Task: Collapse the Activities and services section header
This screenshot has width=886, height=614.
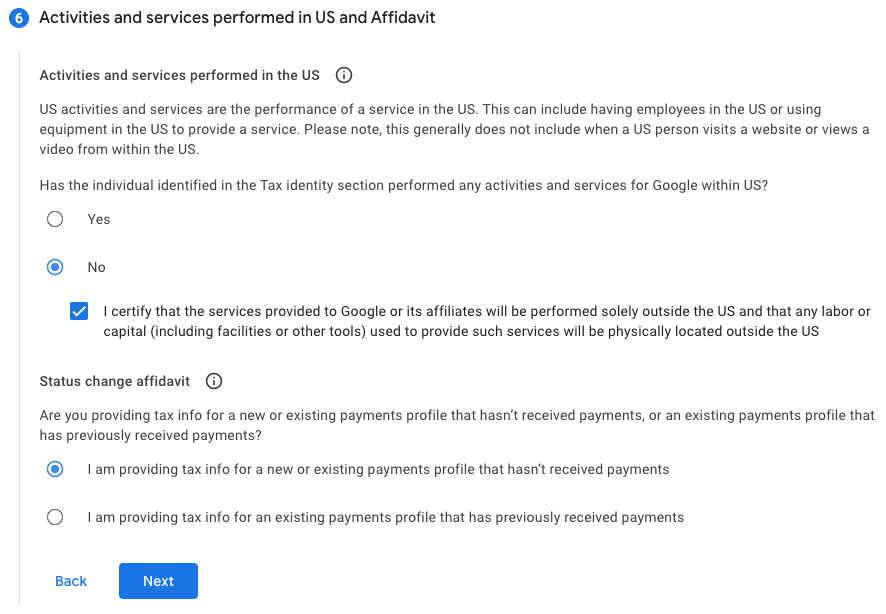Action: (x=237, y=18)
